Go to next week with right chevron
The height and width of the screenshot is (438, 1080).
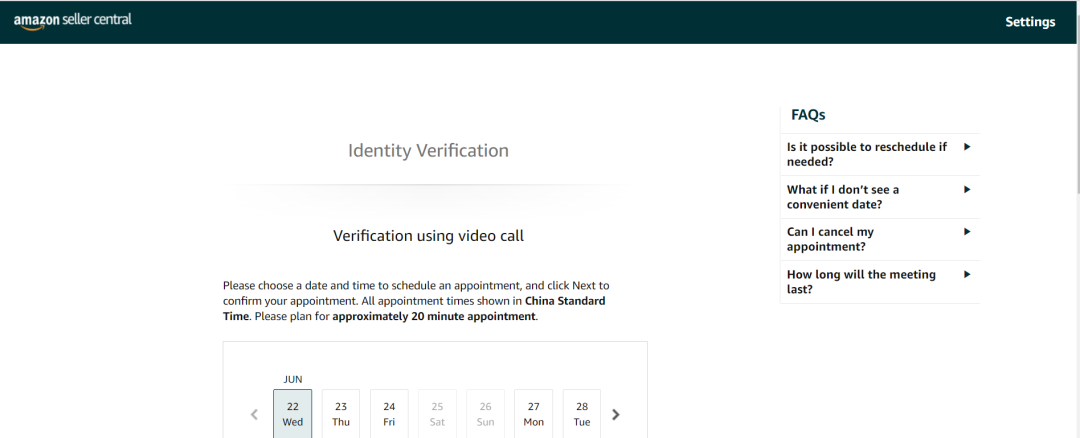pos(616,415)
